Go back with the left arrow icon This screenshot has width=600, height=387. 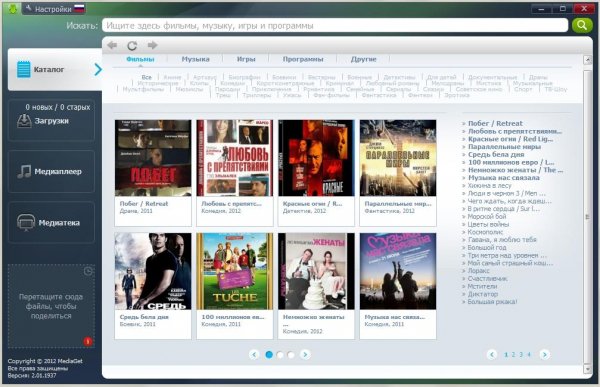click(x=112, y=46)
